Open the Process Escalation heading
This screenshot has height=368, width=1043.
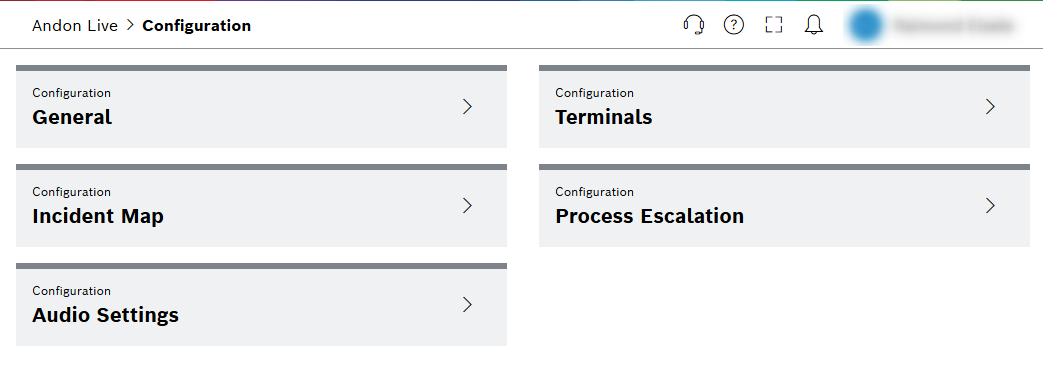click(x=650, y=216)
